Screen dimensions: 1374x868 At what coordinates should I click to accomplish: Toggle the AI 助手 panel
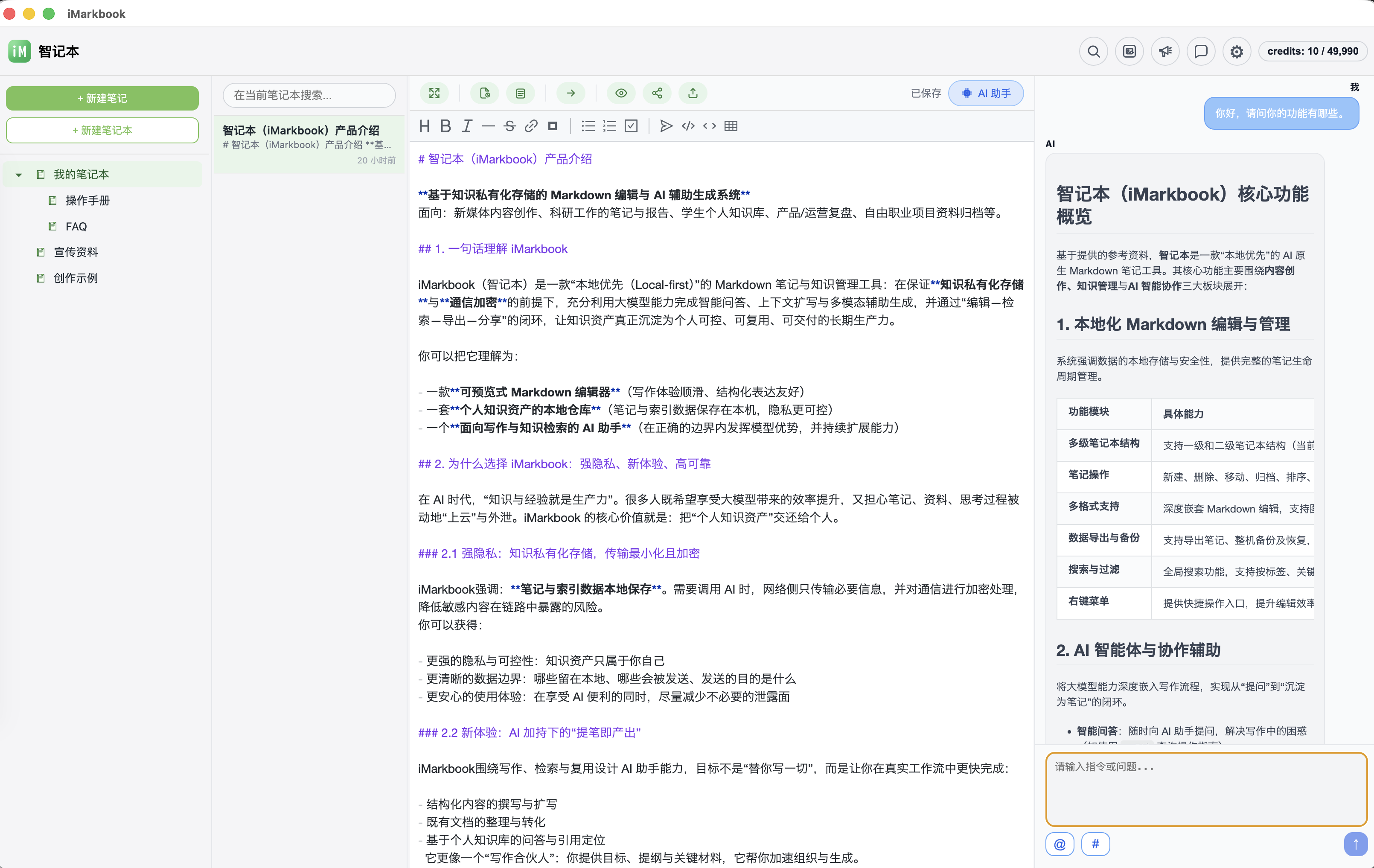click(986, 93)
